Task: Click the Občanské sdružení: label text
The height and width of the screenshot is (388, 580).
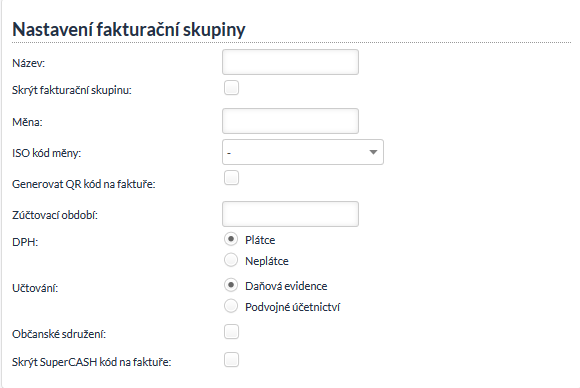Action: coord(59,334)
